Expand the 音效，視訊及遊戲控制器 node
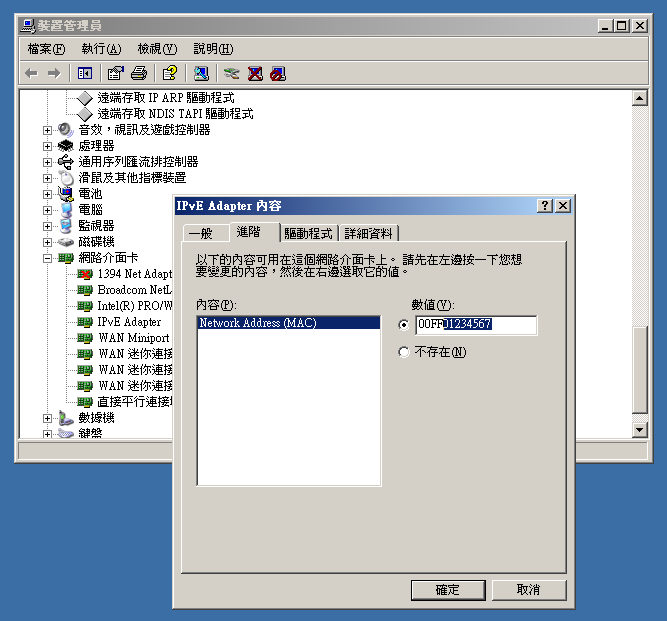Image resolution: width=667 pixels, height=621 pixels. tap(47, 130)
